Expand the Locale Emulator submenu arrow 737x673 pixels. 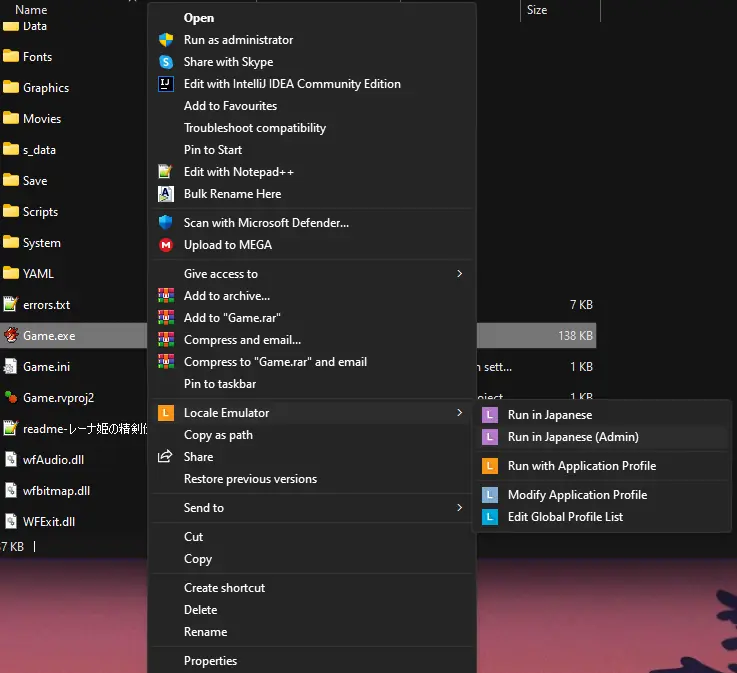pos(459,413)
